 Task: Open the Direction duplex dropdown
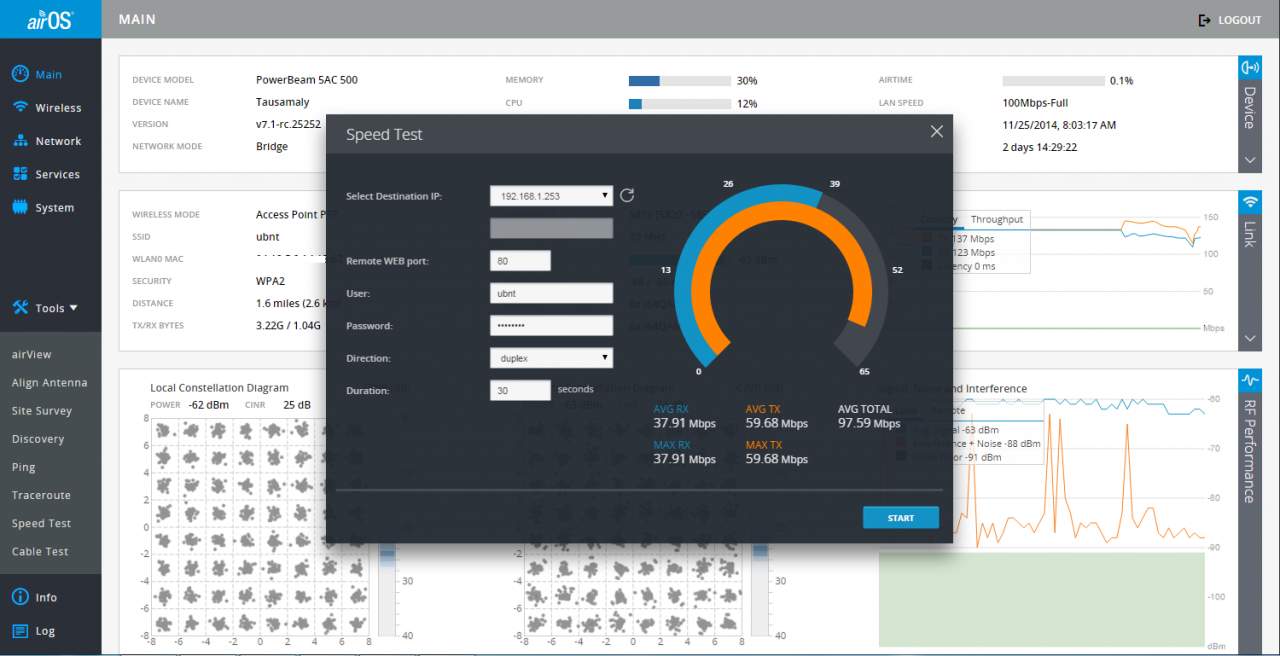click(551, 358)
